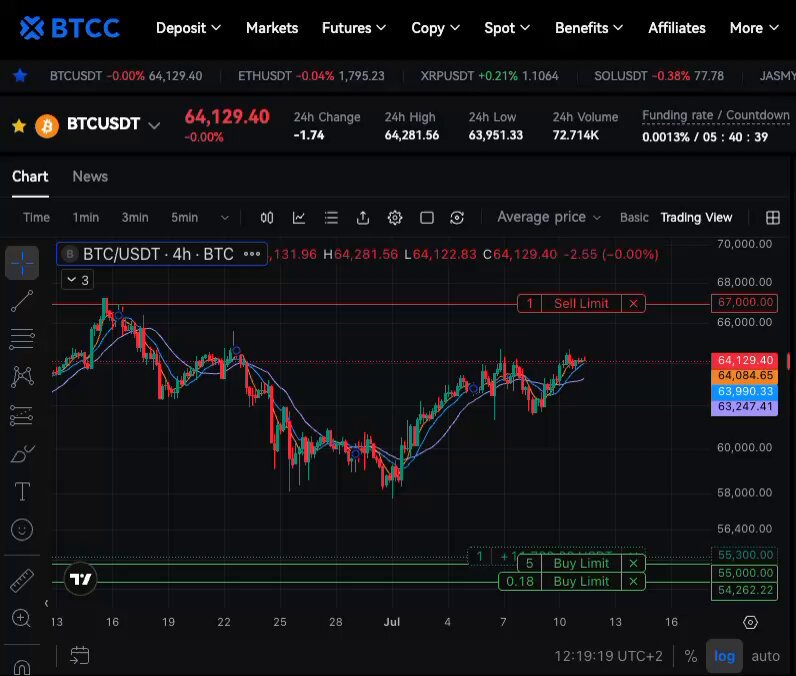Switch to Basic chart mode
This screenshot has width=796, height=676.
634,217
